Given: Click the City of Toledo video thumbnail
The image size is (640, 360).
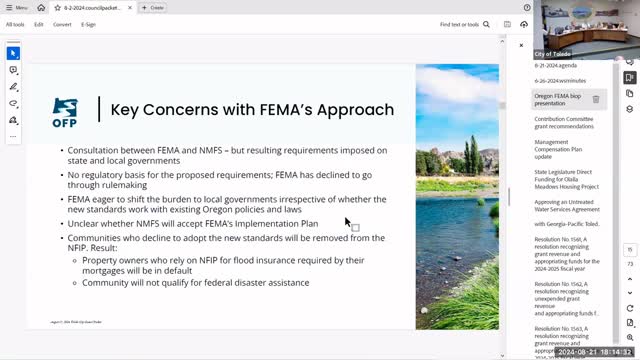Looking at the screenshot, I should click(x=587, y=30).
